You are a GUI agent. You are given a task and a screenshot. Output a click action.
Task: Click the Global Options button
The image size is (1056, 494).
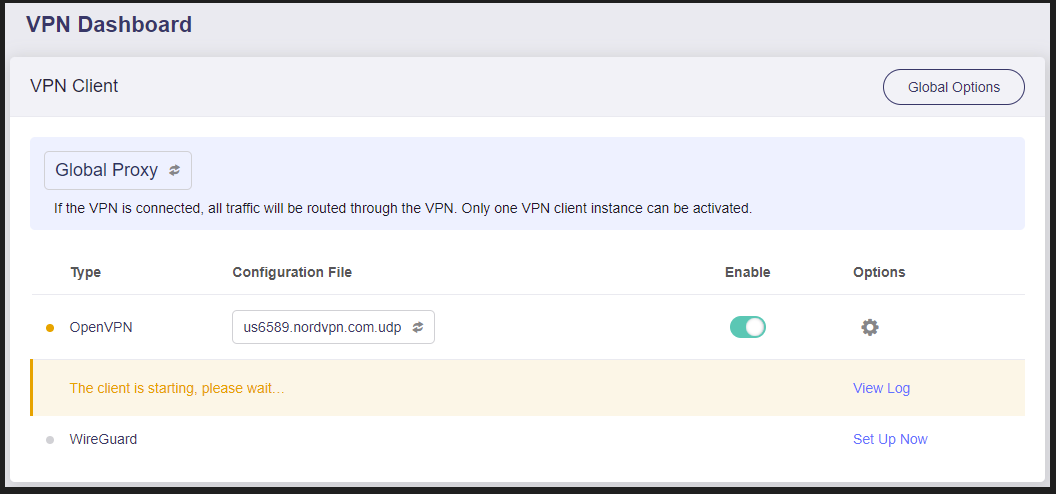[954, 87]
